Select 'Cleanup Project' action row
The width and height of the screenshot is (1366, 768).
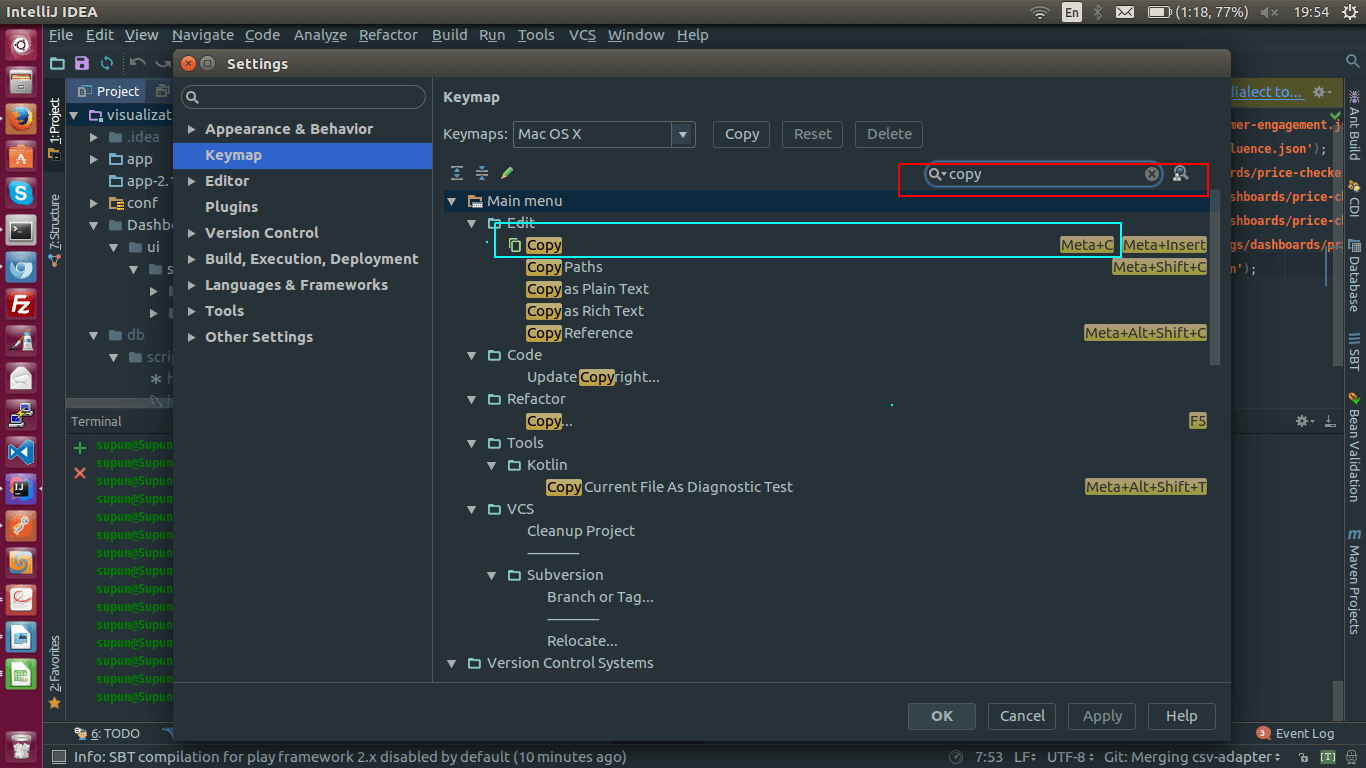click(827, 531)
